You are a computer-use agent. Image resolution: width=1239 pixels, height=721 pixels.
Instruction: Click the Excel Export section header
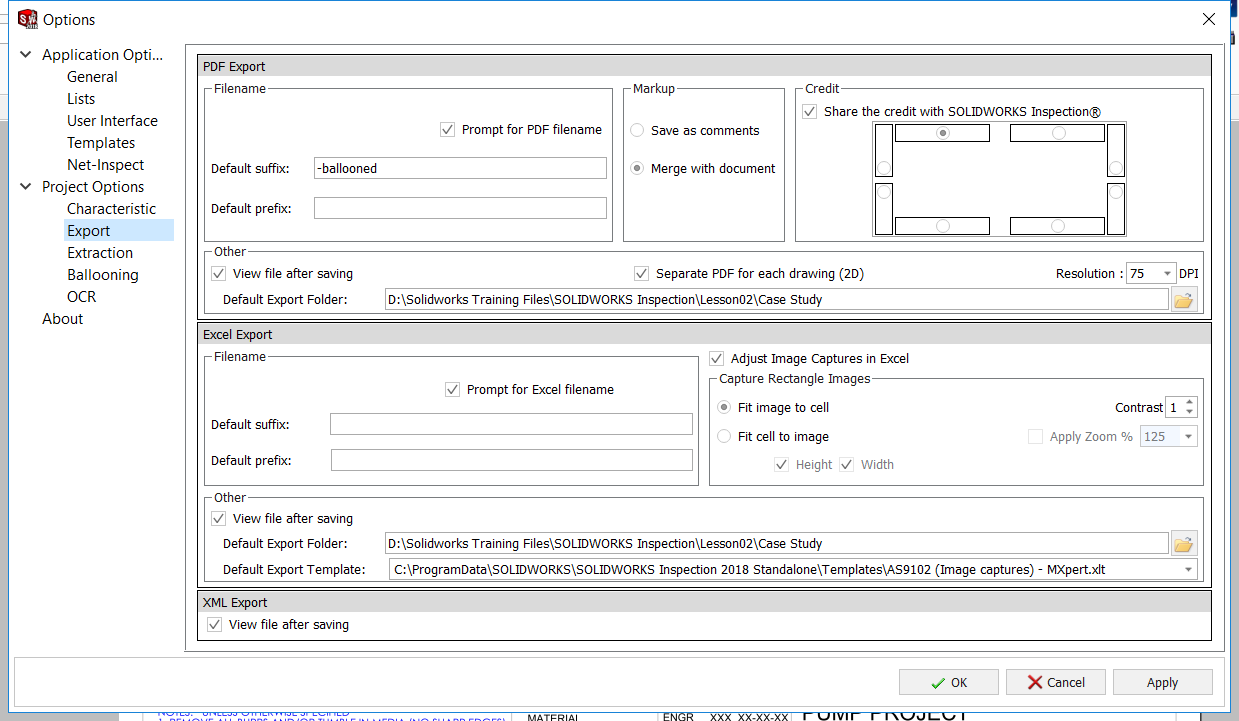(704, 334)
